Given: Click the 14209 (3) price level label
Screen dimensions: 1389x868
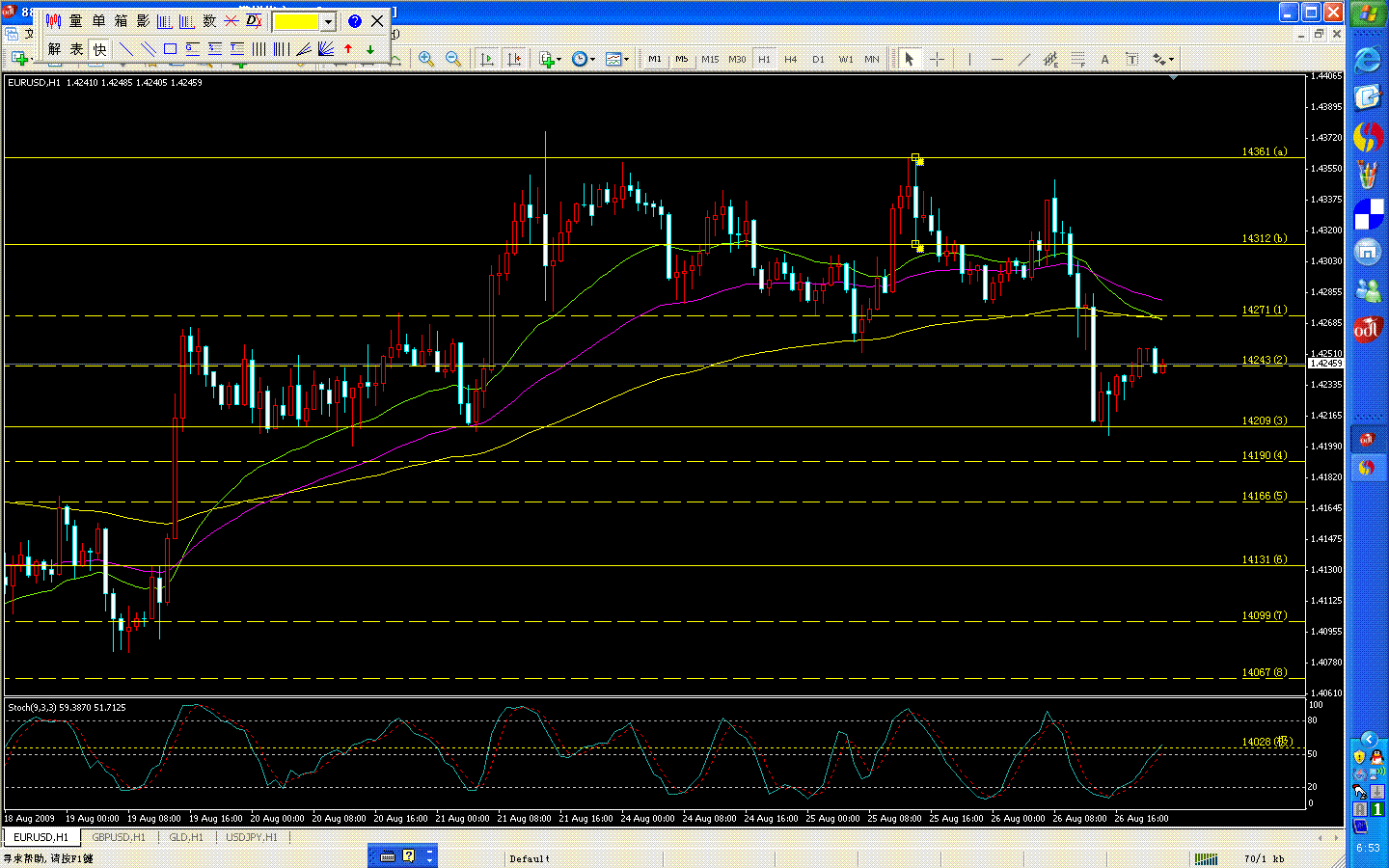Looking at the screenshot, I should 1264,421.
